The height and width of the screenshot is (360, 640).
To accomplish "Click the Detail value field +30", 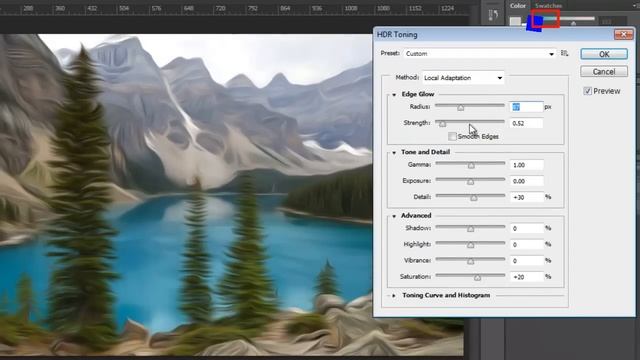I will (x=527, y=197).
